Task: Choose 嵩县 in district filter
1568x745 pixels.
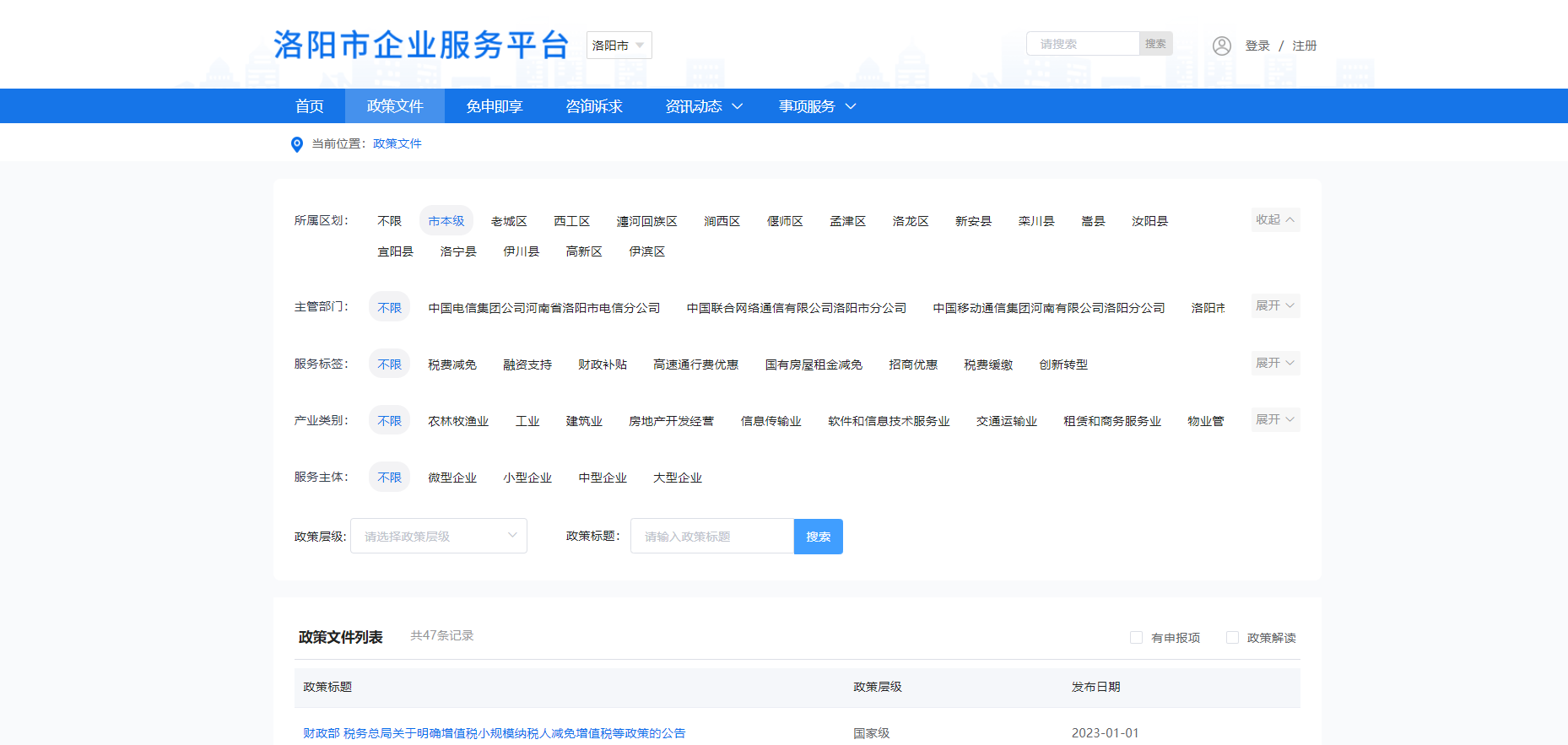Action: (1093, 221)
